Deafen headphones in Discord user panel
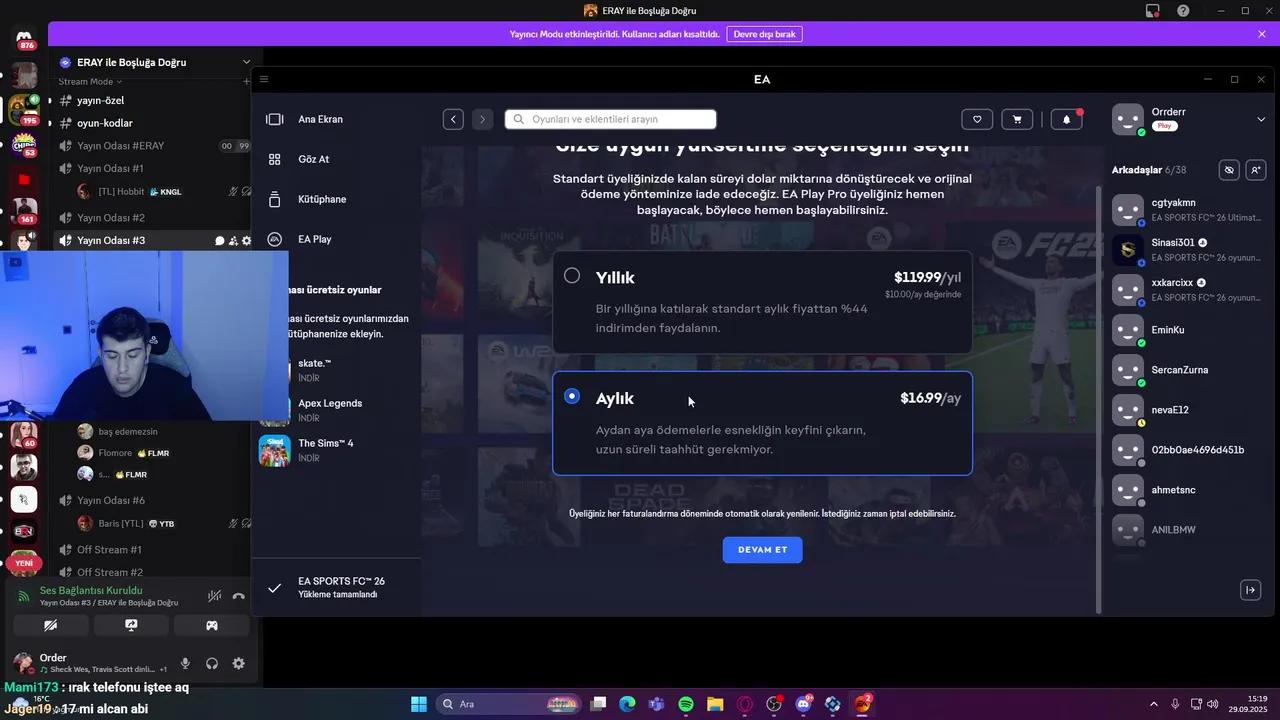Screen dimensions: 1280x720 click(x=212, y=663)
